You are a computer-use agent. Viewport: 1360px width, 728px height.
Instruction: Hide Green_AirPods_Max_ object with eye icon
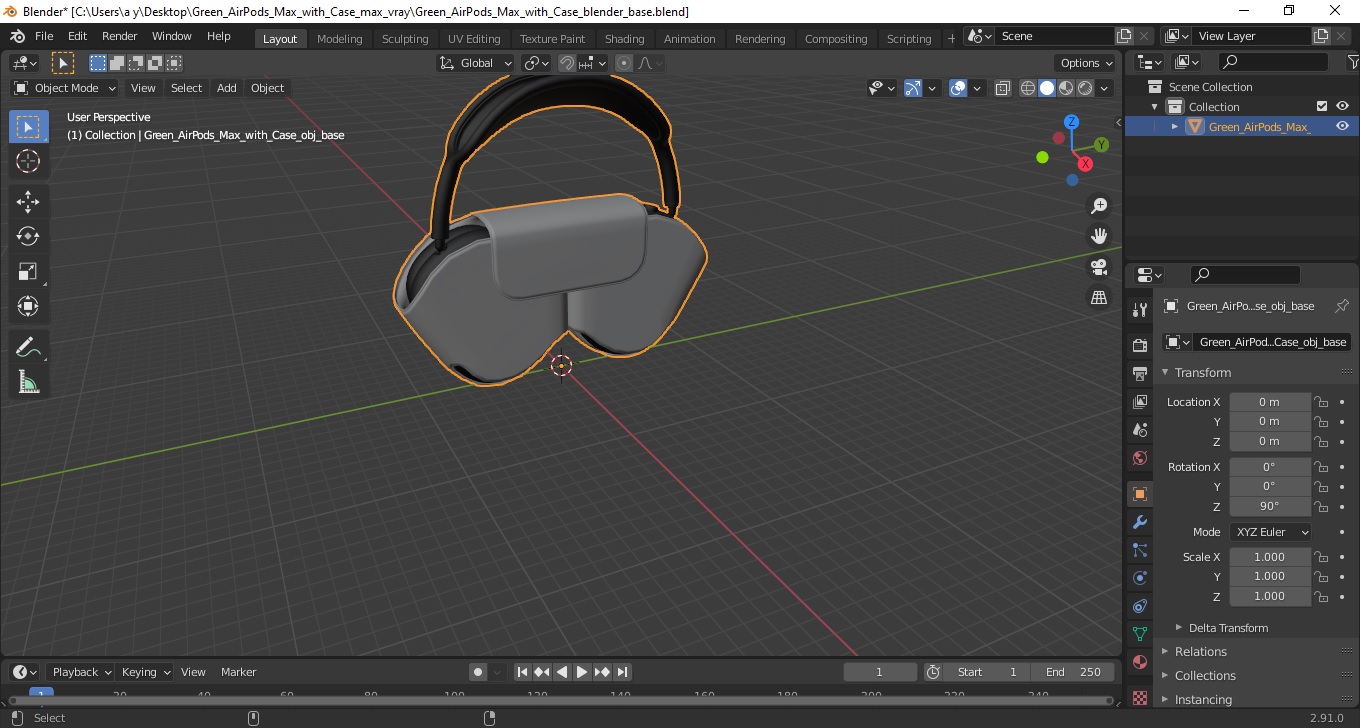1342,126
